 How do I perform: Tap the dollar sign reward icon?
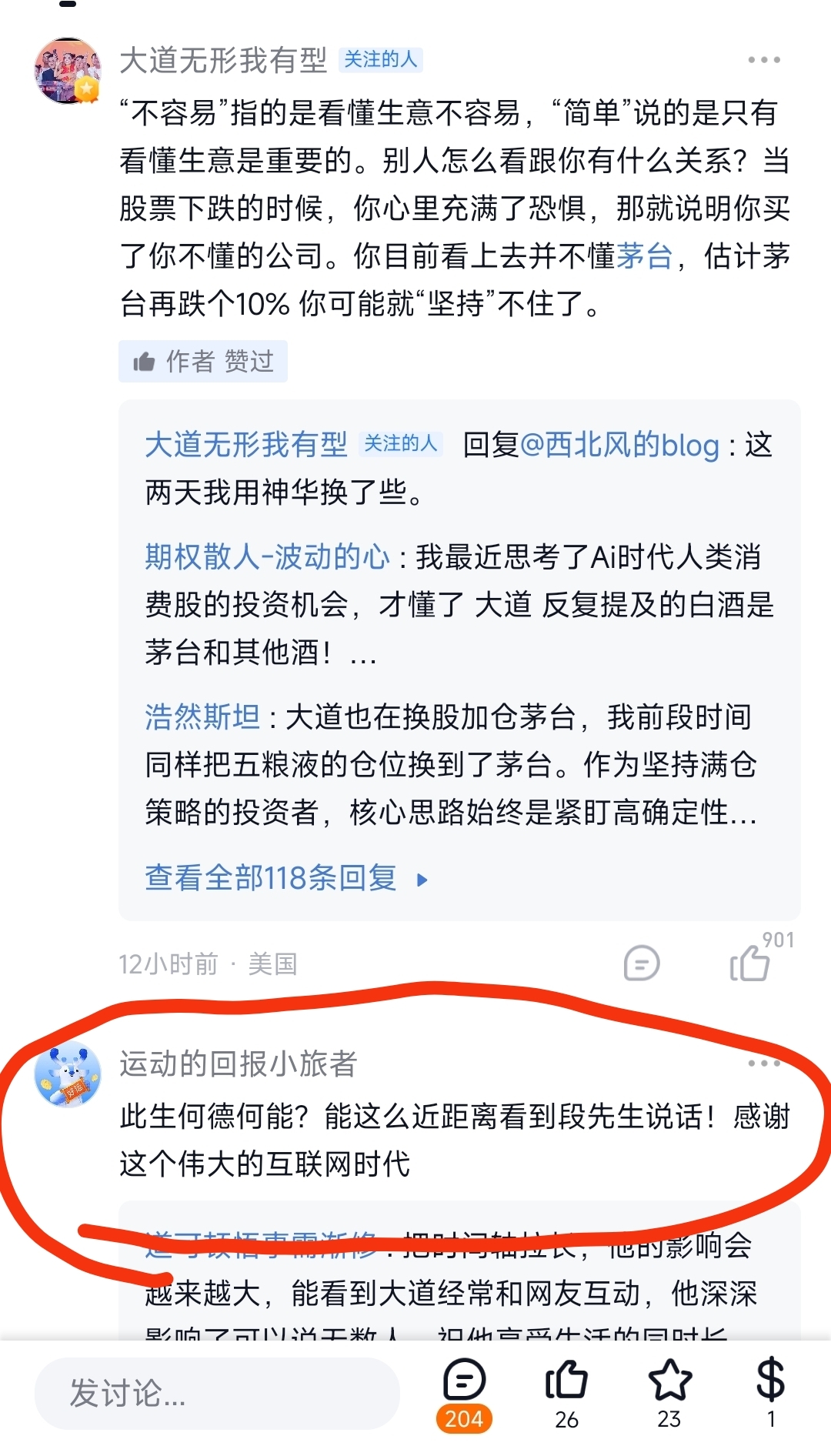tap(770, 1393)
